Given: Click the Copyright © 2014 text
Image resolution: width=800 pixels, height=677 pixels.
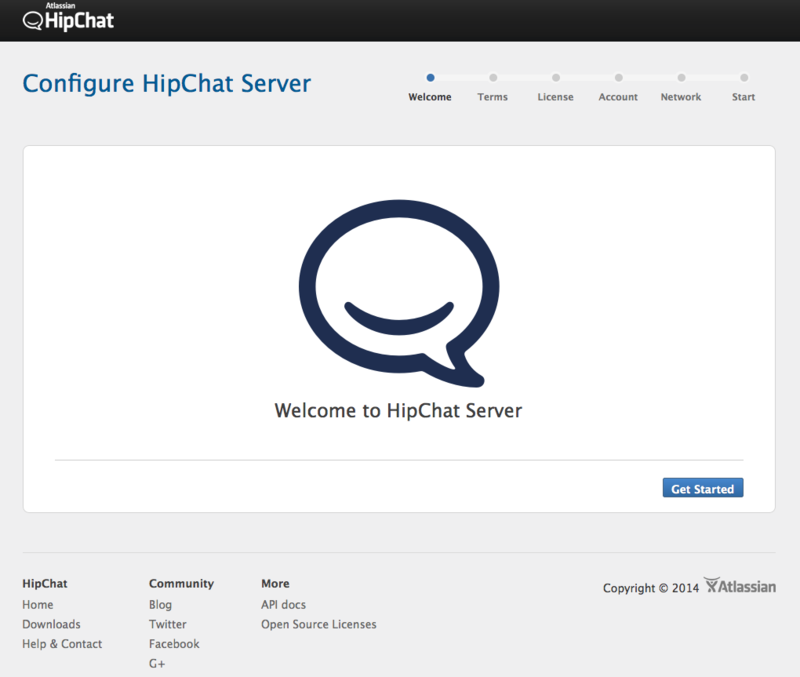Looking at the screenshot, I should 651,588.
